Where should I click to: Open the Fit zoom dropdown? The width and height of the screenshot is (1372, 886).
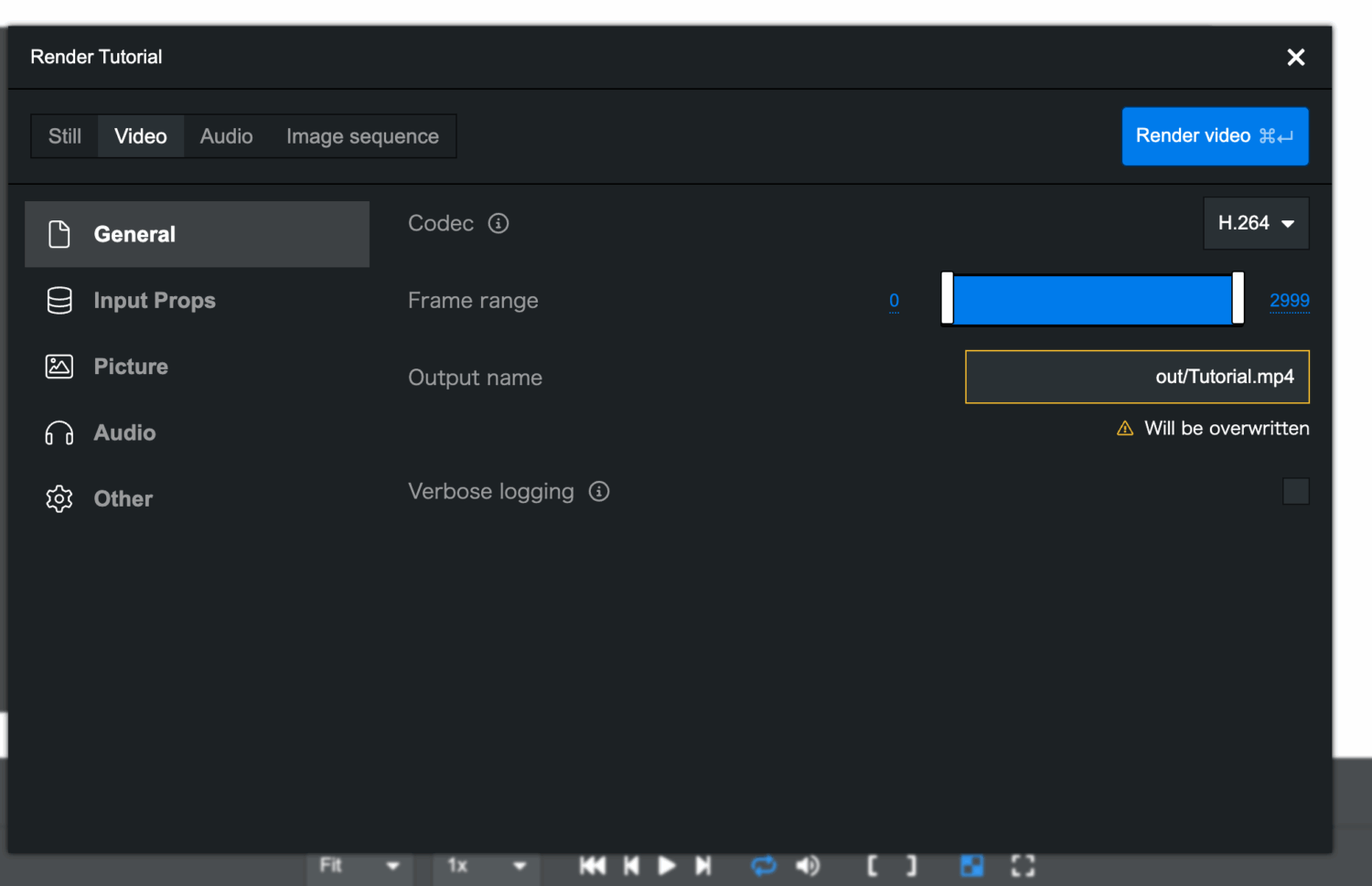359,866
